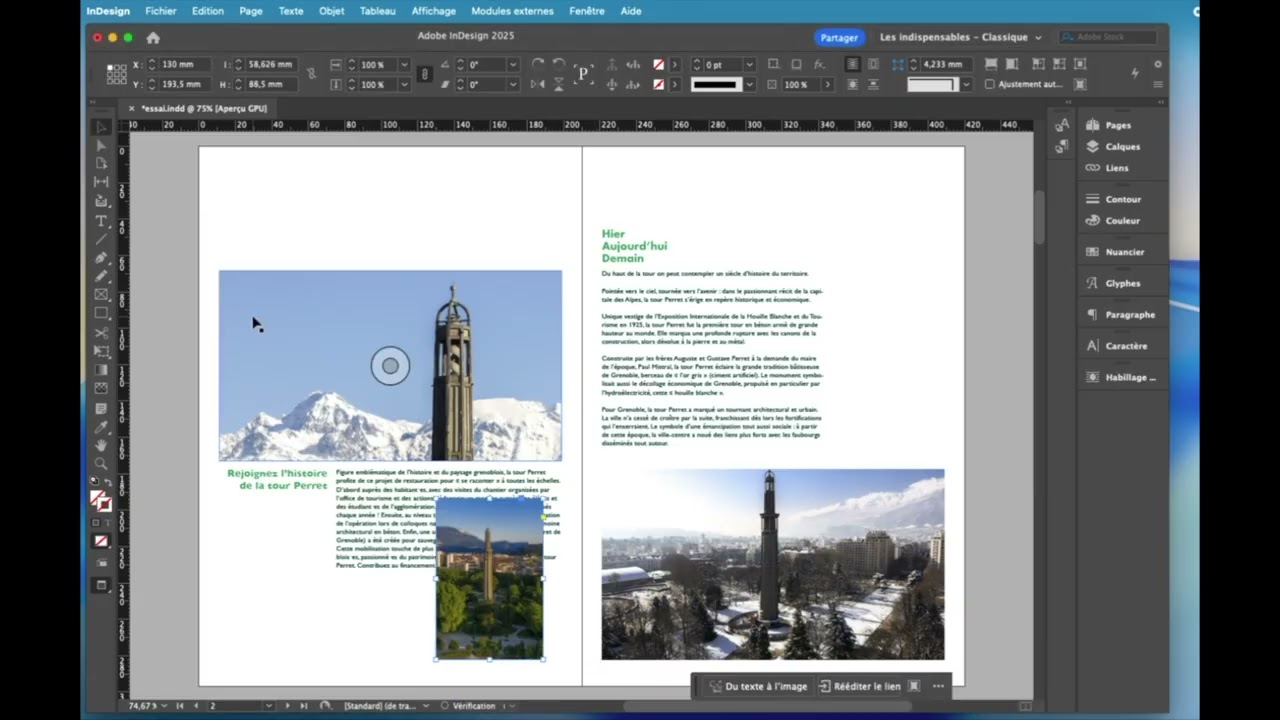1280x720 pixels.
Task: Open the stroke style dropdown
Action: (x=749, y=84)
